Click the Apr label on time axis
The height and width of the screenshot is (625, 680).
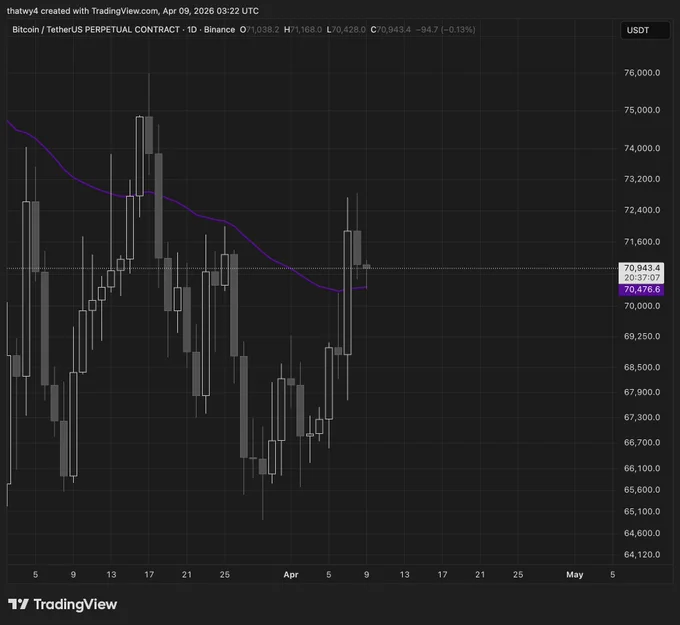(x=291, y=575)
